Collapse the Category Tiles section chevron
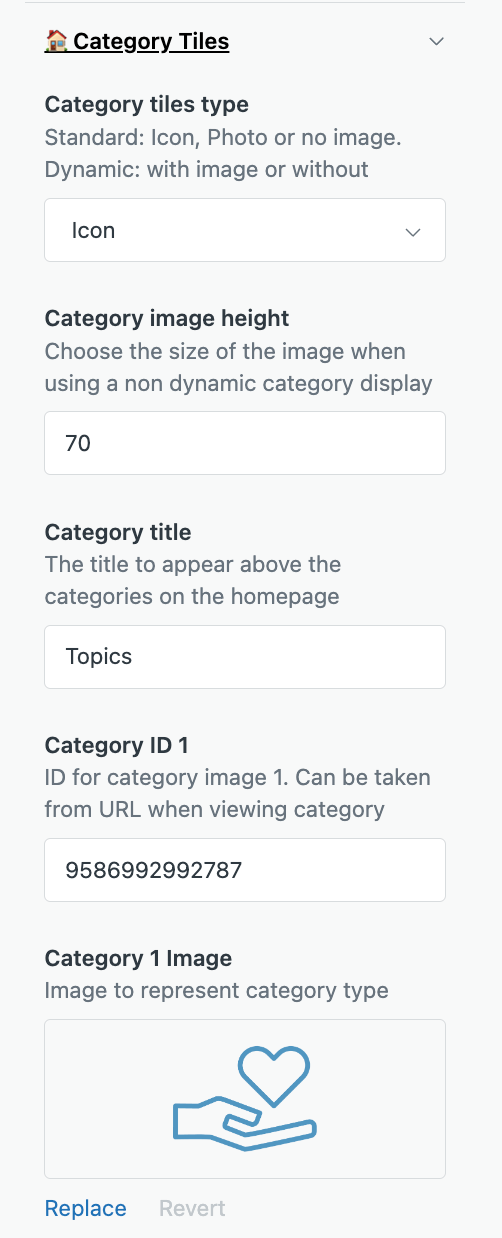Image resolution: width=502 pixels, height=1238 pixels. point(436,41)
